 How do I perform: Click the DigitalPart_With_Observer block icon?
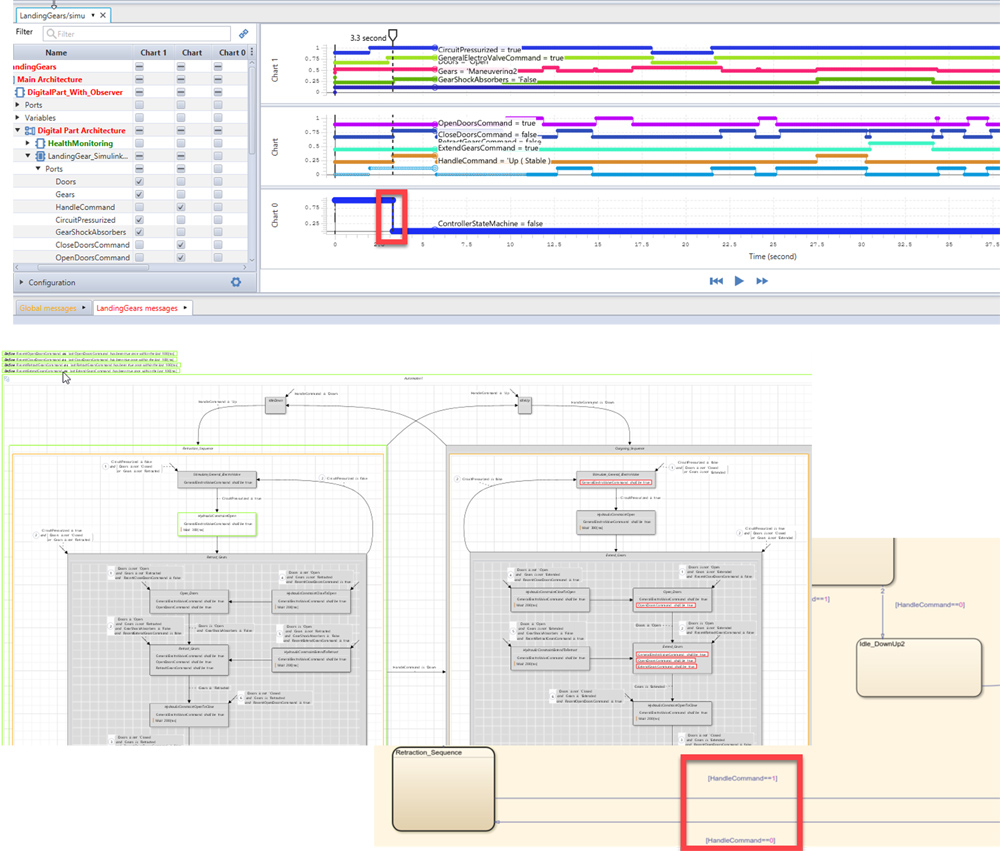click(x=20, y=92)
